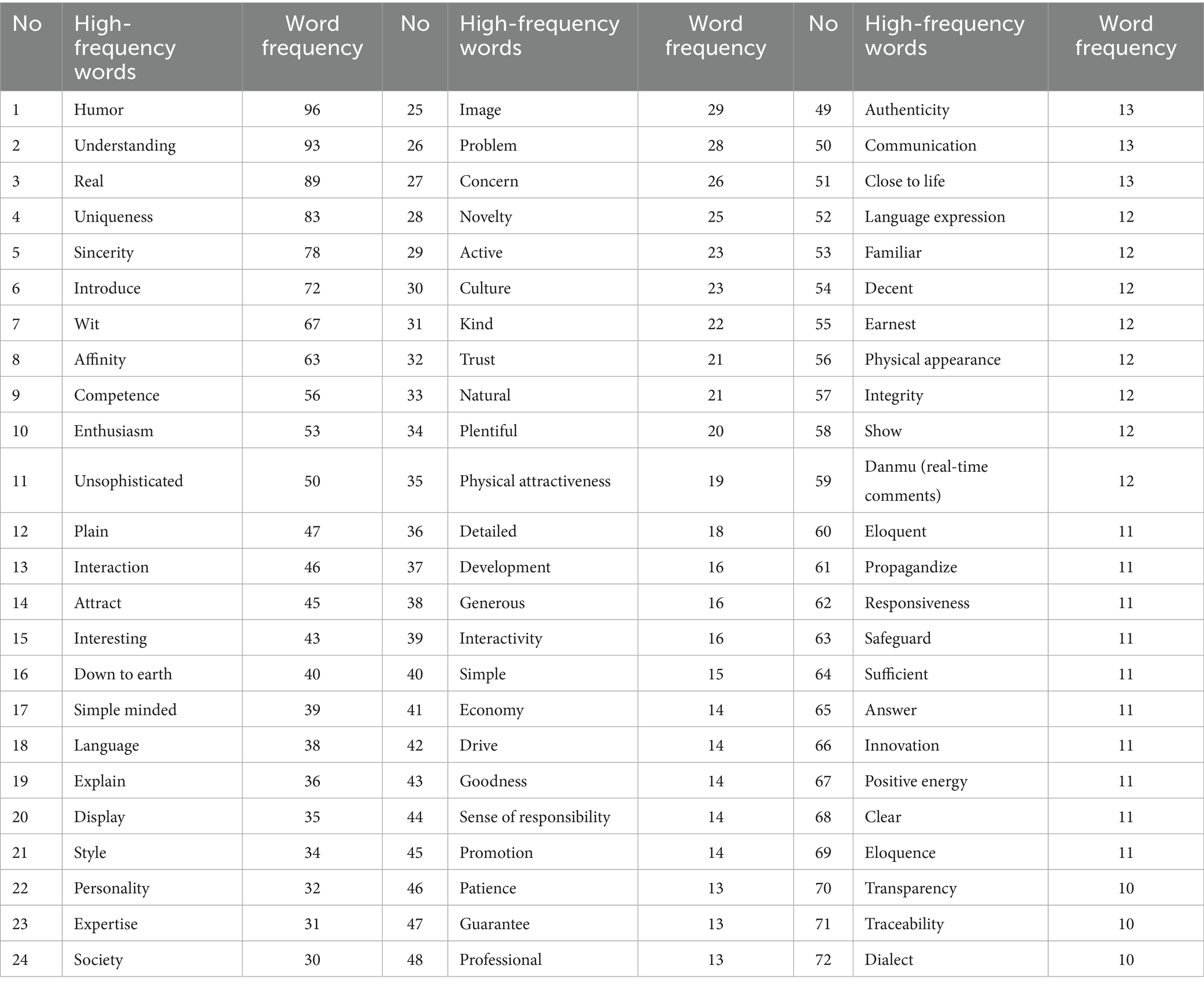
Task: Click the "Dialect" cell in row 72
Action: [x=889, y=960]
